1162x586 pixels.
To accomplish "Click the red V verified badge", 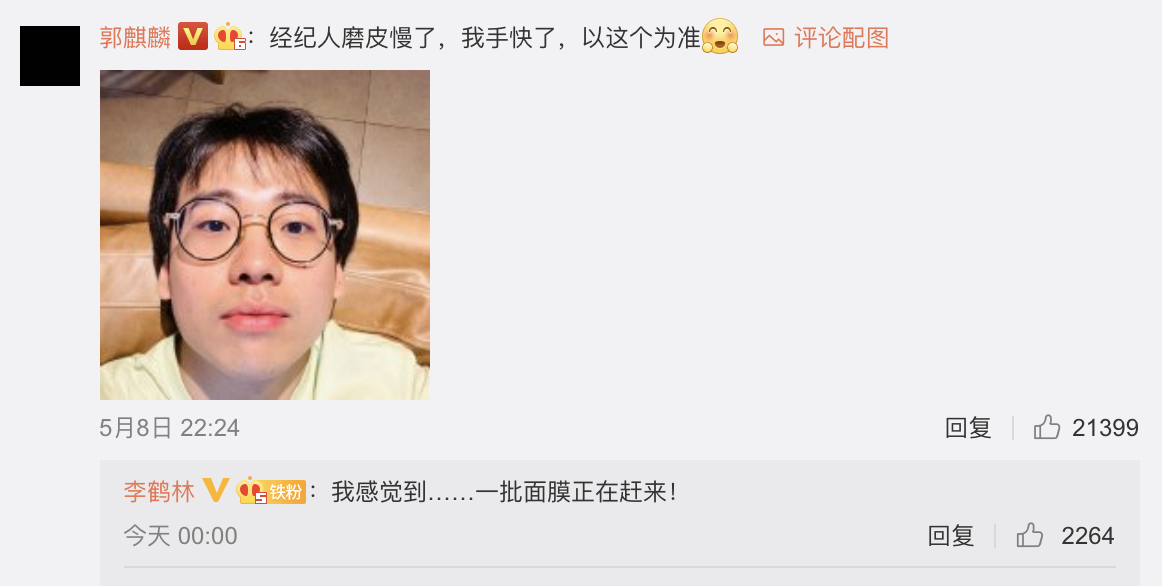I will pyautogui.click(x=193, y=36).
